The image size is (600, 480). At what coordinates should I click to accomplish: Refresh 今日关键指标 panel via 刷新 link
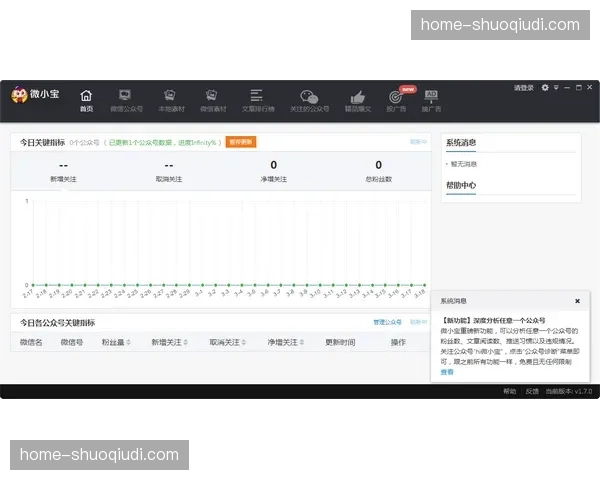(418, 142)
